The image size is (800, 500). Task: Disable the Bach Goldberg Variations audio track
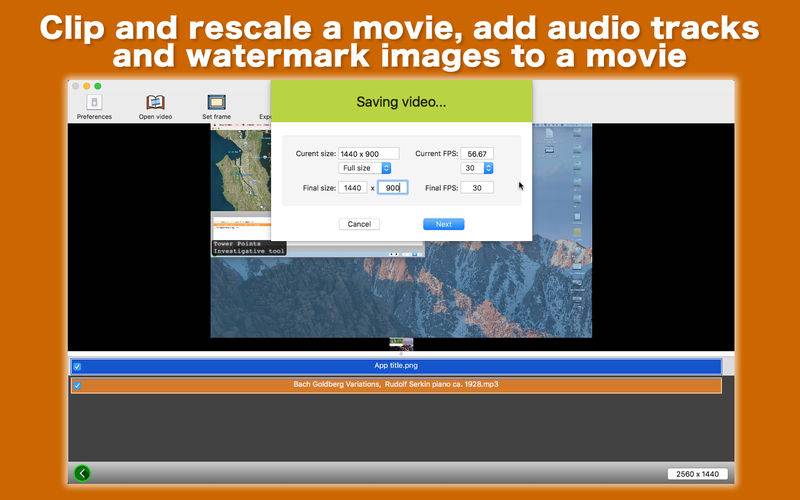(77, 385)
